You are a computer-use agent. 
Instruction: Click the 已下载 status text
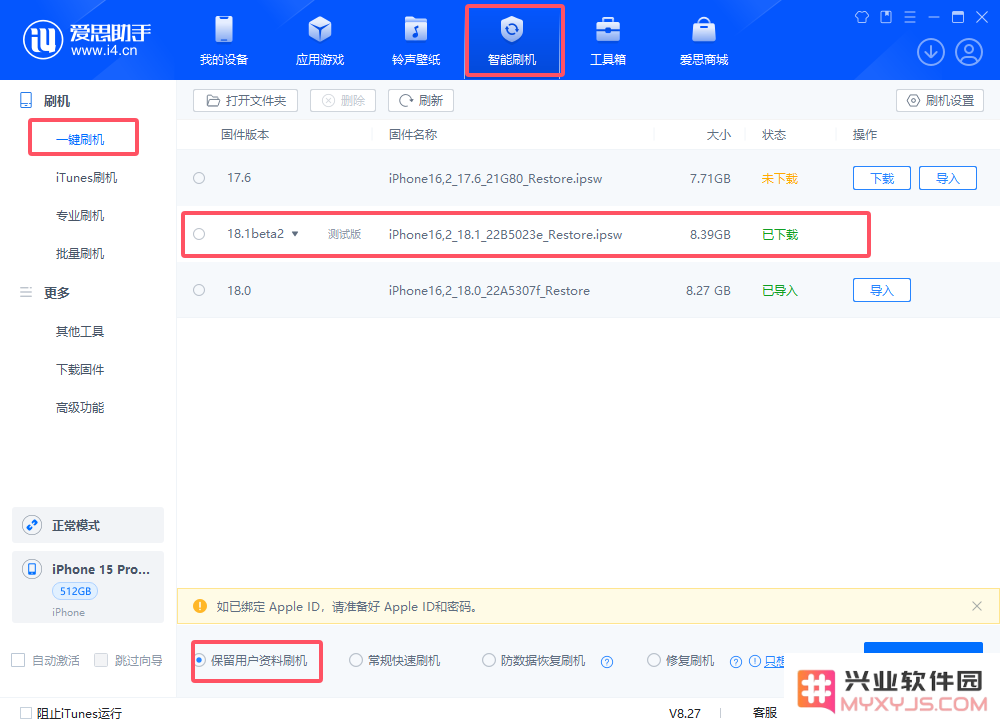(779, 235)
